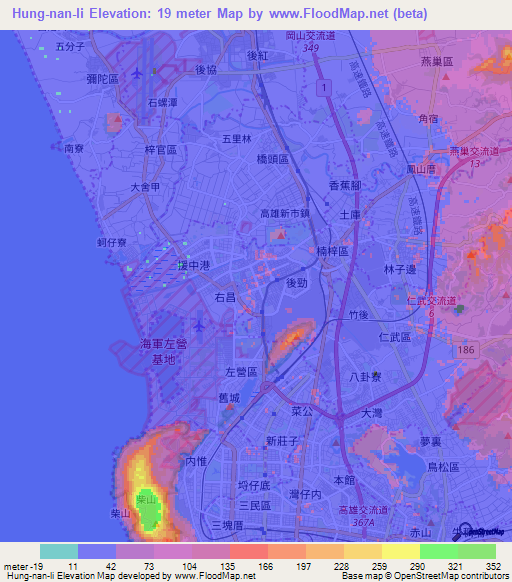Click the peak triangle on the orange hill above 左營區
This screenshot has height=582, width=512.
point(296,336)
